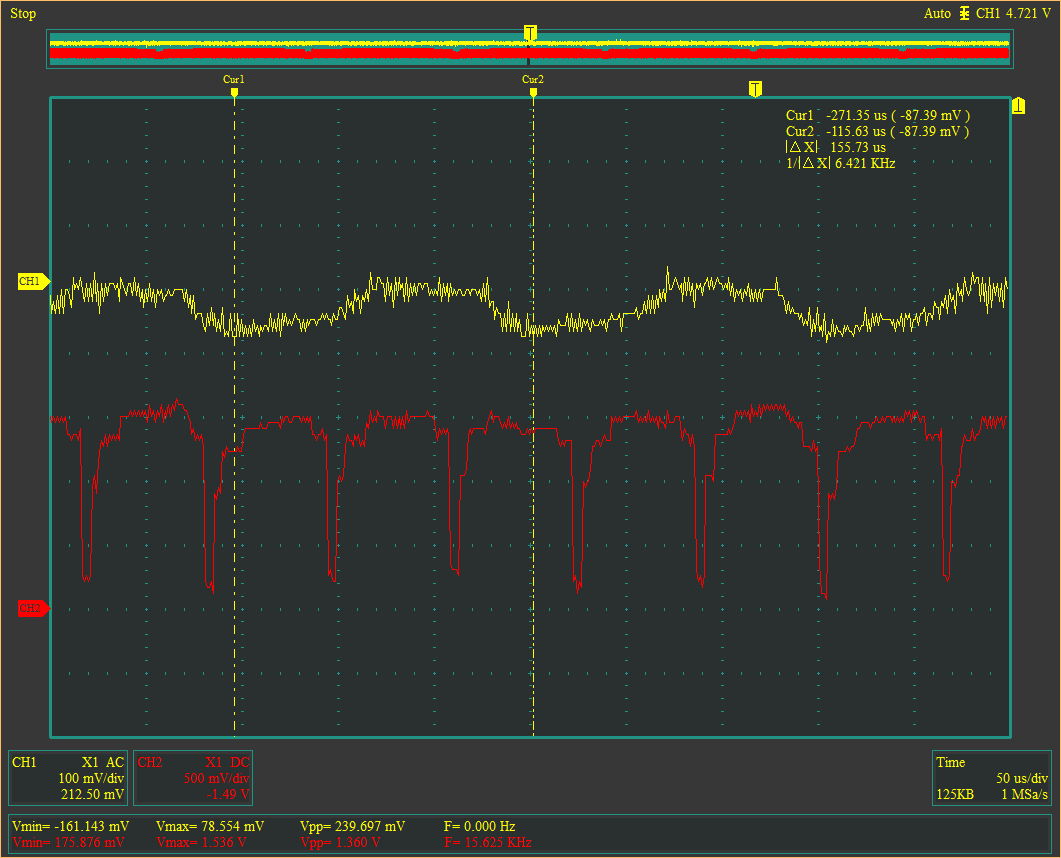Click the yellow CH1 Vpp measurement
Screen dimensions: 1061x858
pyautogui.click(x=352, y=827)
